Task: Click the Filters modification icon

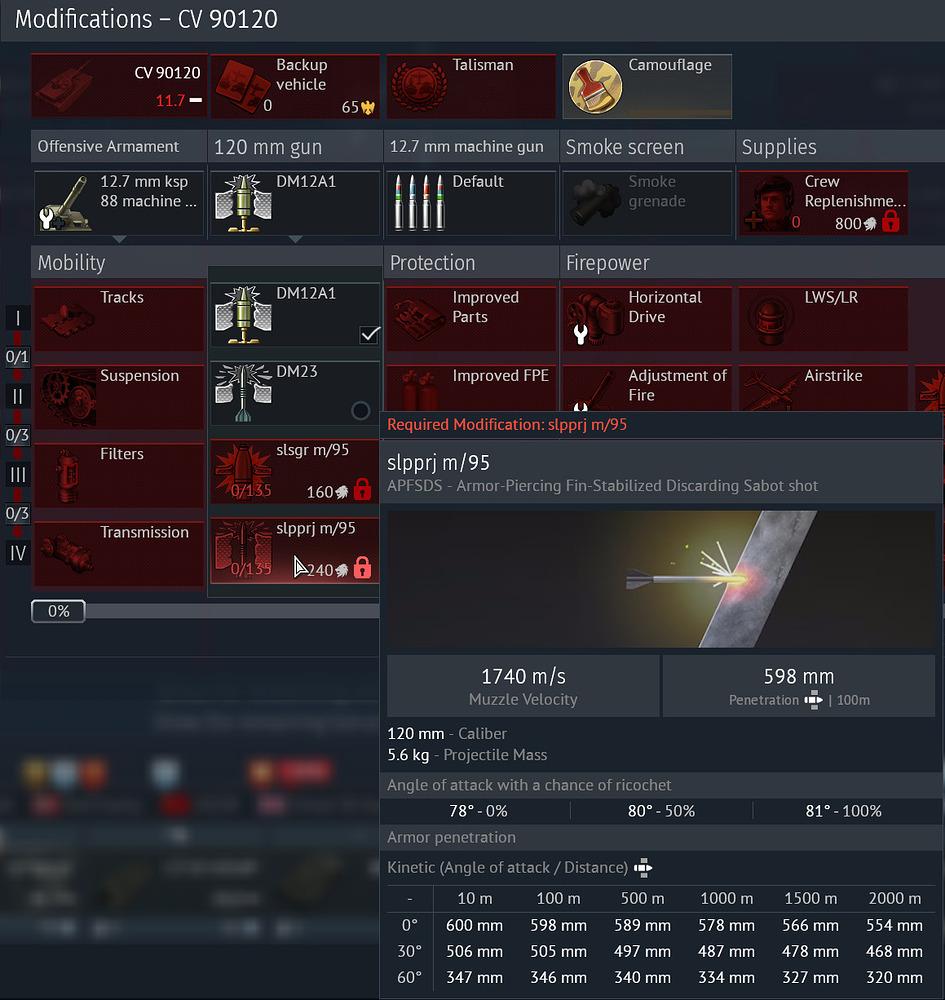Action: click(x=66, y=476)
